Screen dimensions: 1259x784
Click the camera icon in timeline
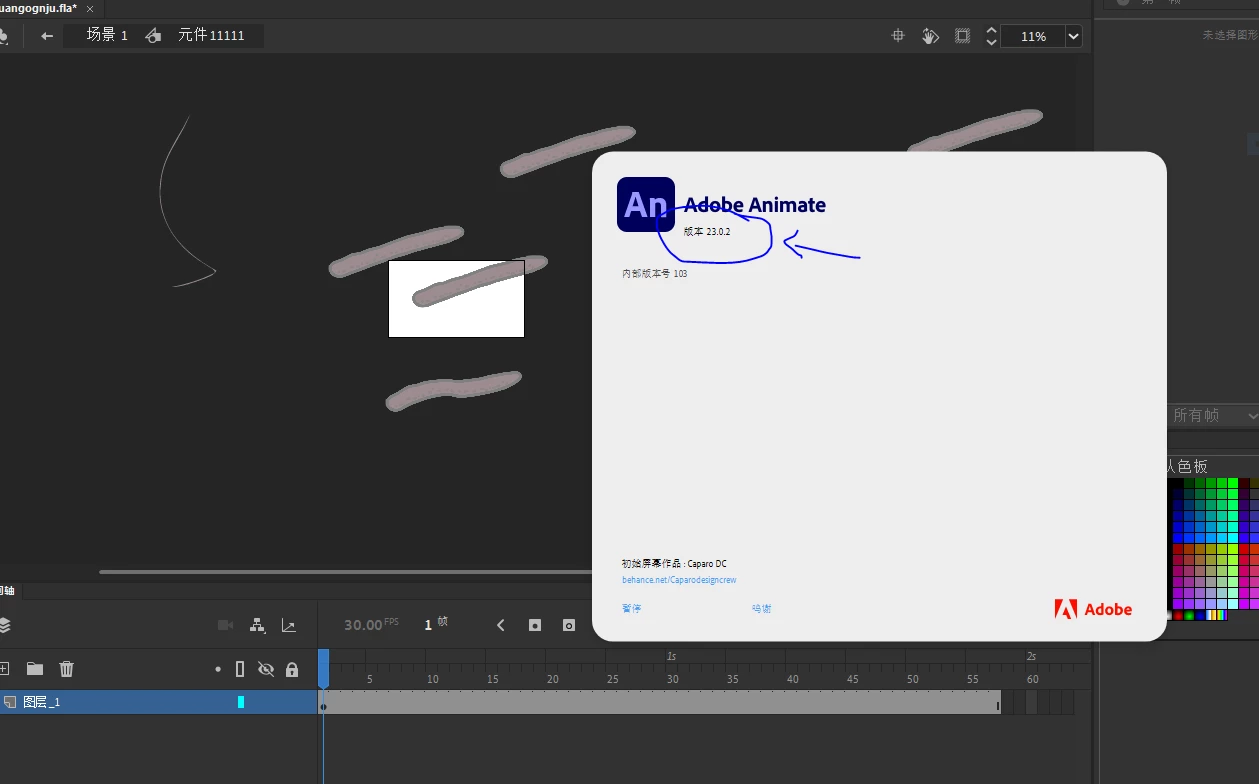click(x=226, y=625)
